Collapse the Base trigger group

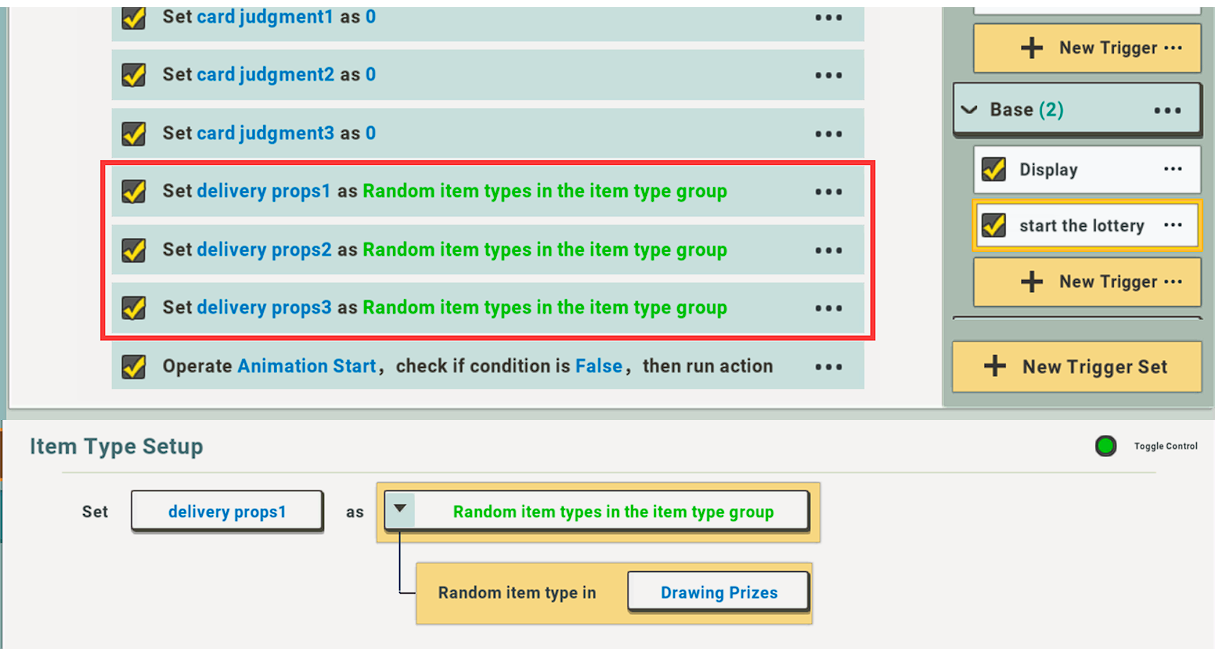click(x=969, y=111)
